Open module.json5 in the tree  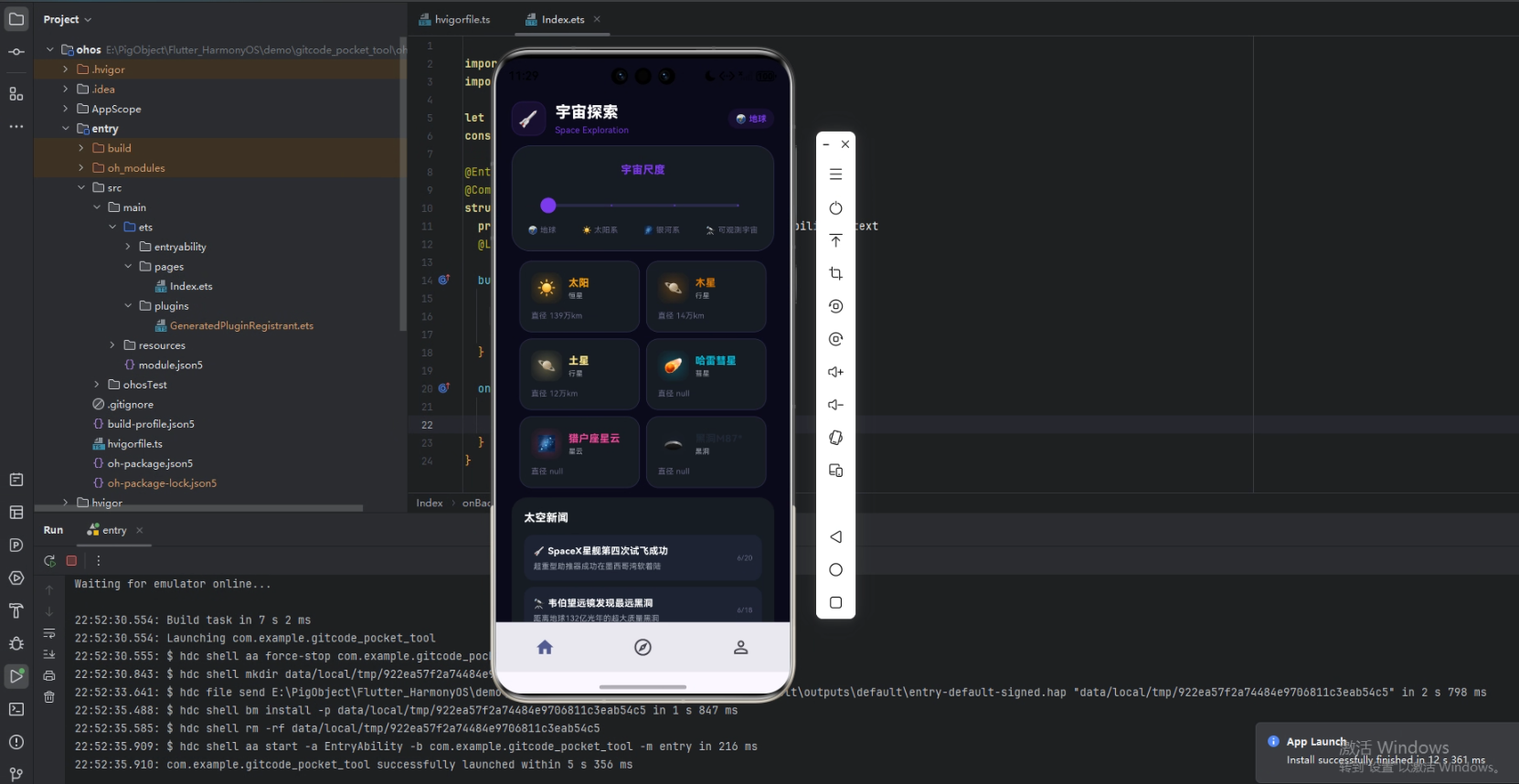pos(164,365)
